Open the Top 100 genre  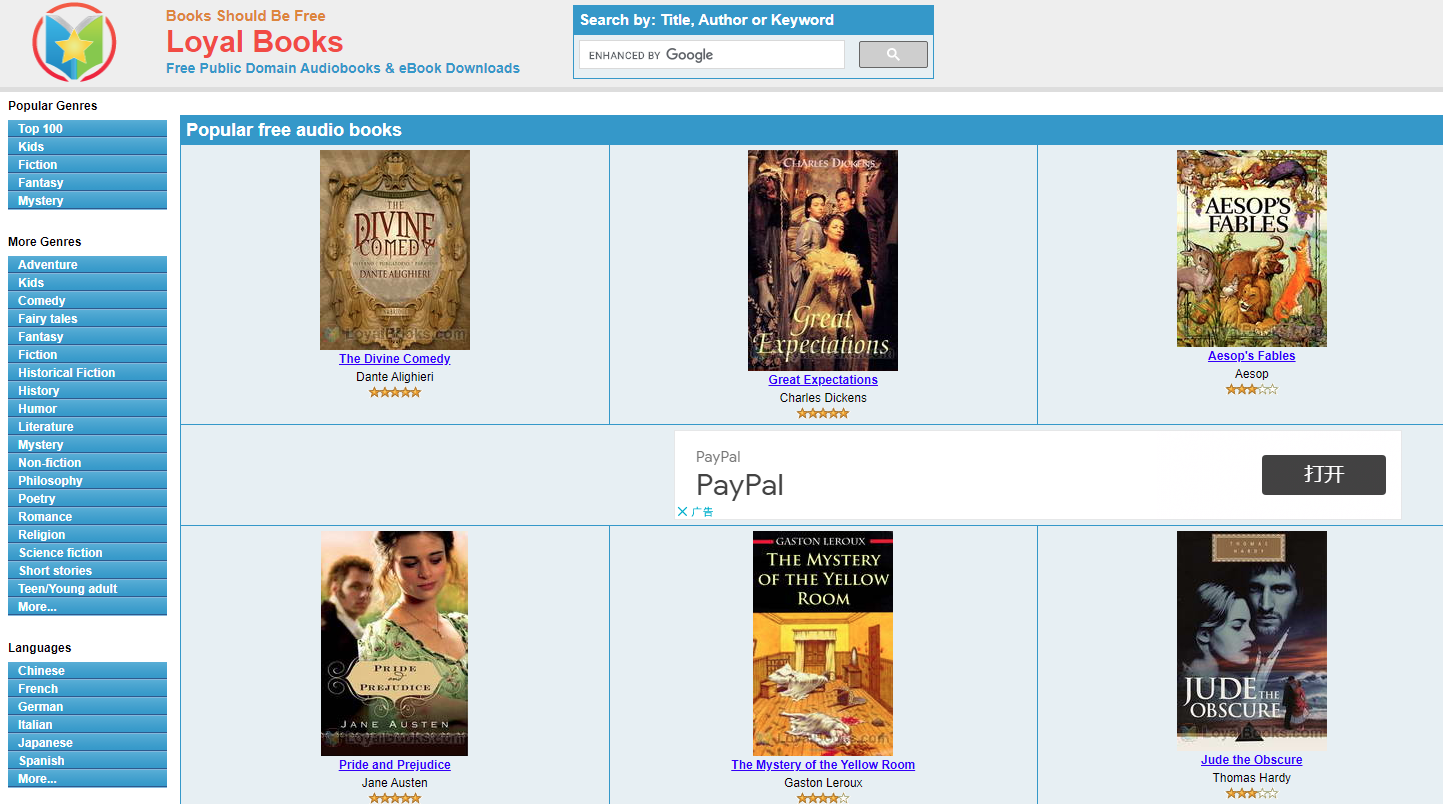click(87, 129)
